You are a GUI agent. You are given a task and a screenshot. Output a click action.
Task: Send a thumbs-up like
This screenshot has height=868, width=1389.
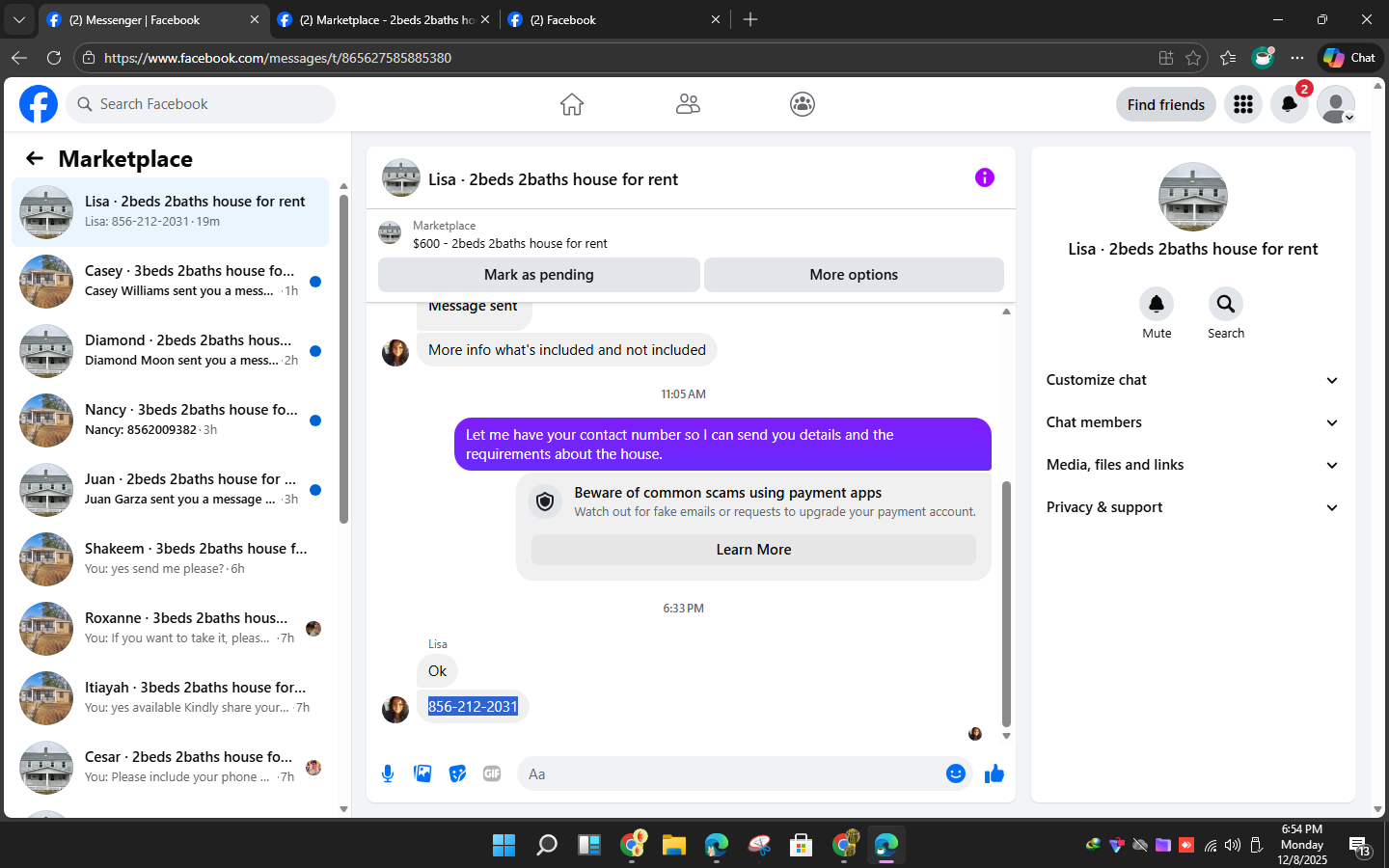coord(994,773)
